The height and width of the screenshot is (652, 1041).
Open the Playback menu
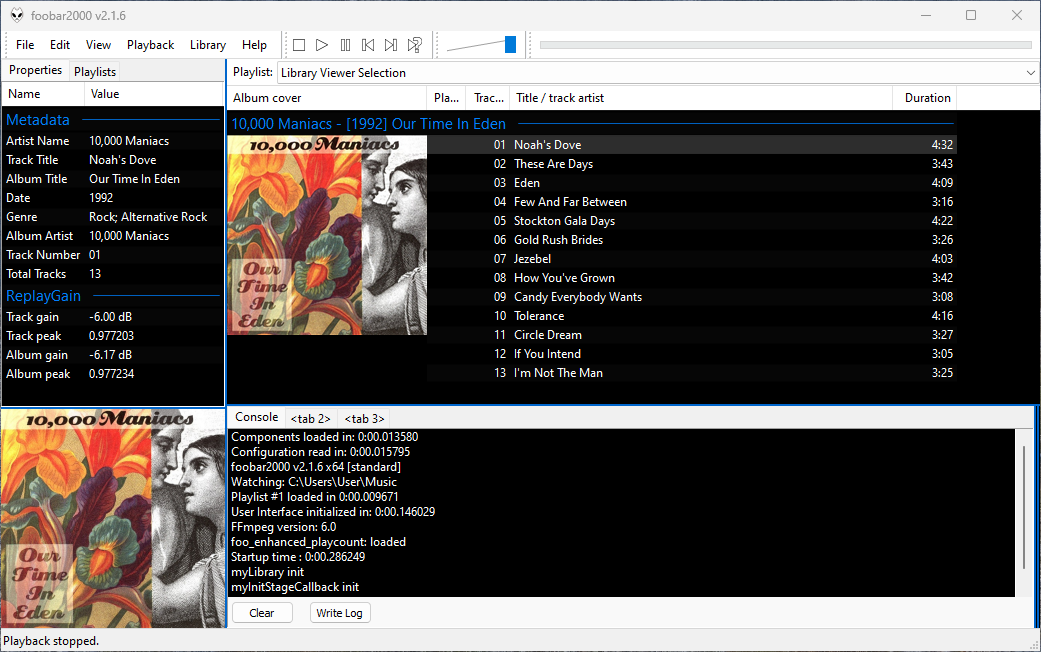(x=150, y=45)
